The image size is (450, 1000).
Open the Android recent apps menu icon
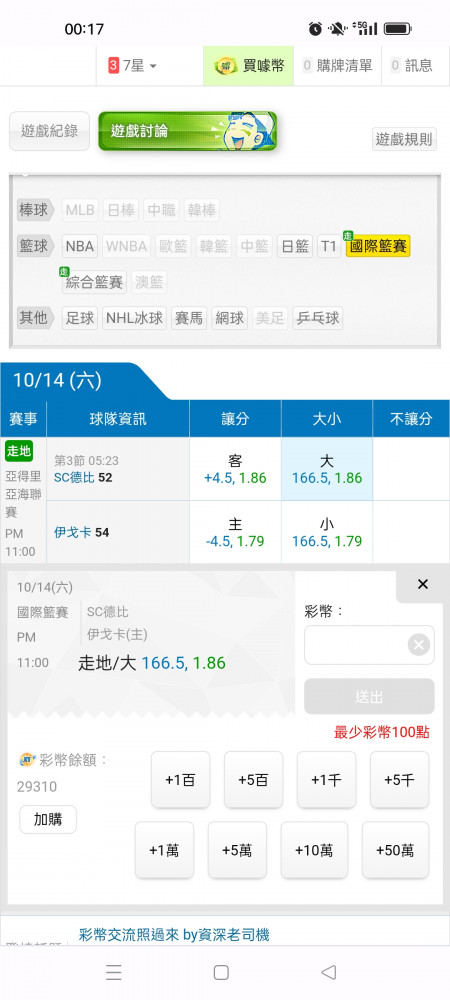113,972
